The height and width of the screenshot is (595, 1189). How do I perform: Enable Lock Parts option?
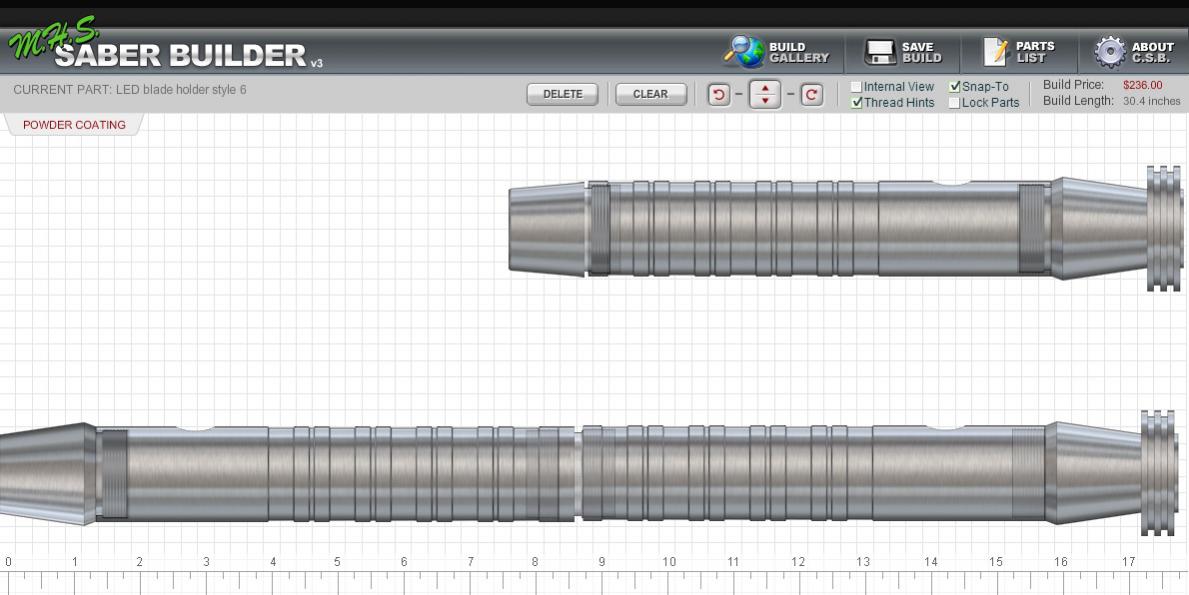(954, 103)
